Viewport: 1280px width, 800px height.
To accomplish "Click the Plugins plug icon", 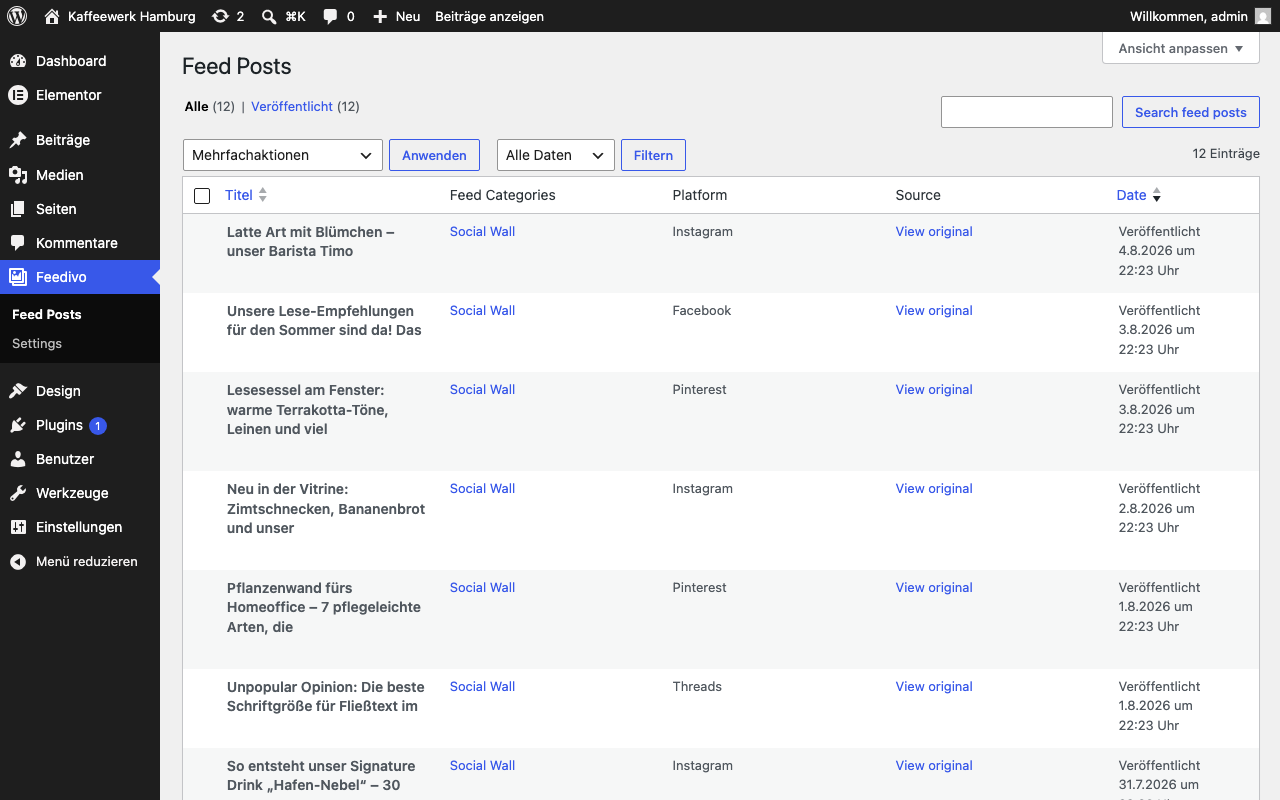I will (x=18, y=425).
